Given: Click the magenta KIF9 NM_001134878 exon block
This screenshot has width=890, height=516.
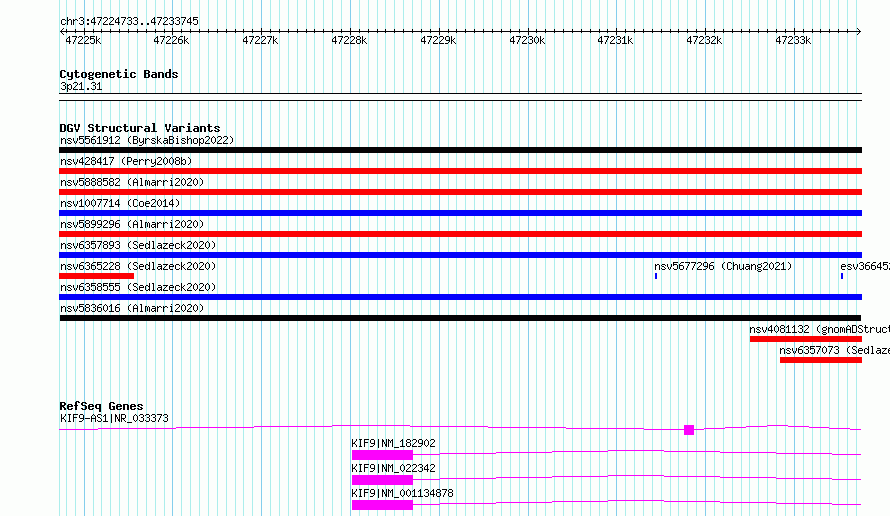Looking at the screenshot, I should pos(382,505).
